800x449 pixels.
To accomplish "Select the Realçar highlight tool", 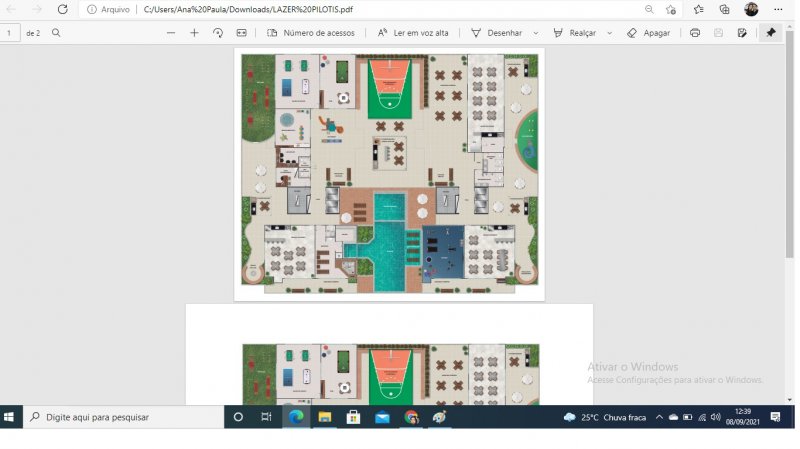I will click(x=575, y=33).
